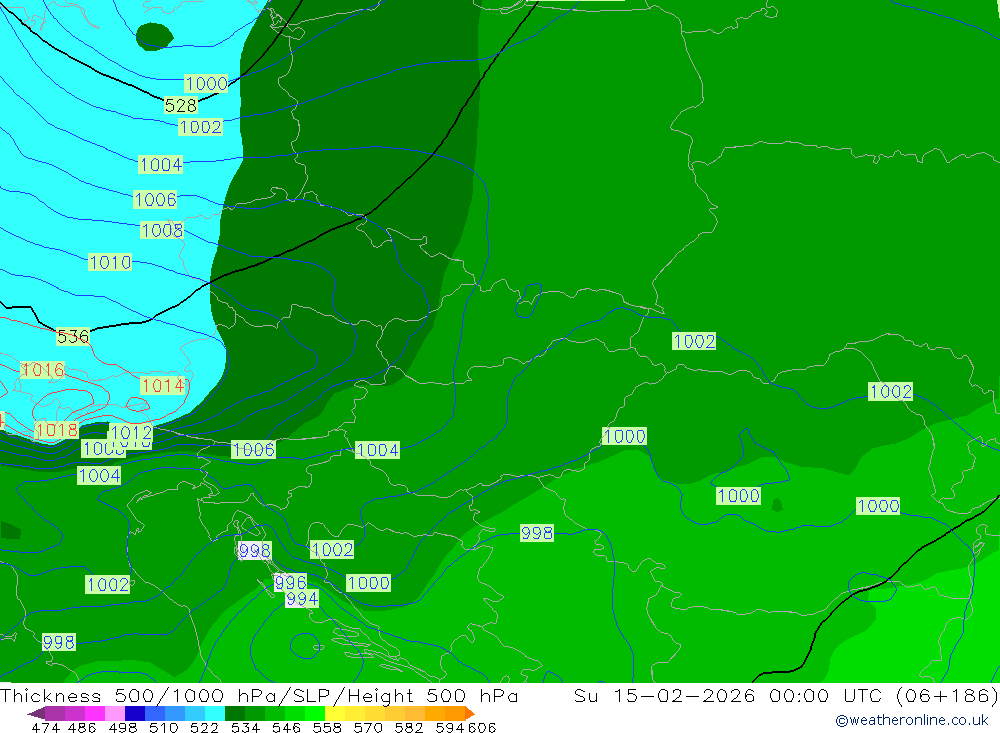Click the blue '1008' isobar label

(162, 230)
